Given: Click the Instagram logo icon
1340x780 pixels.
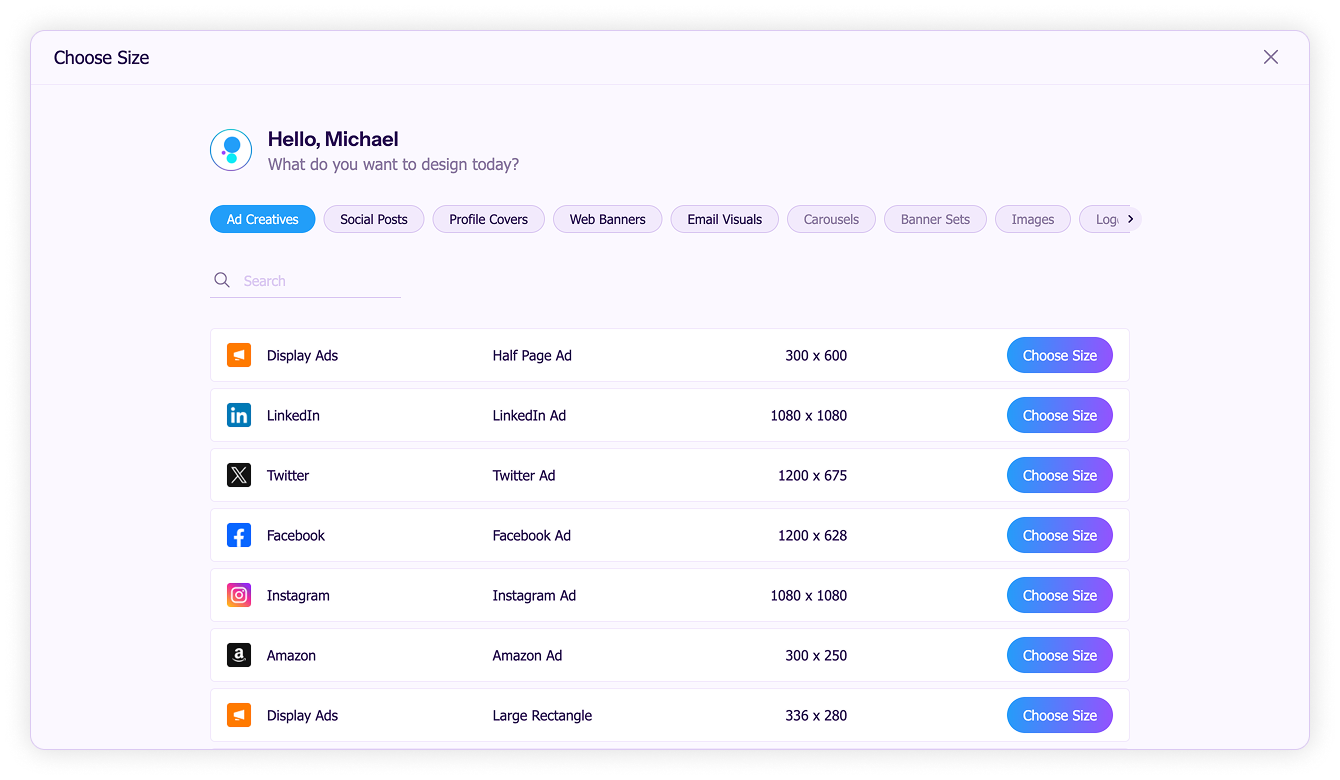Looking at the screenshot, I should 239,595.
